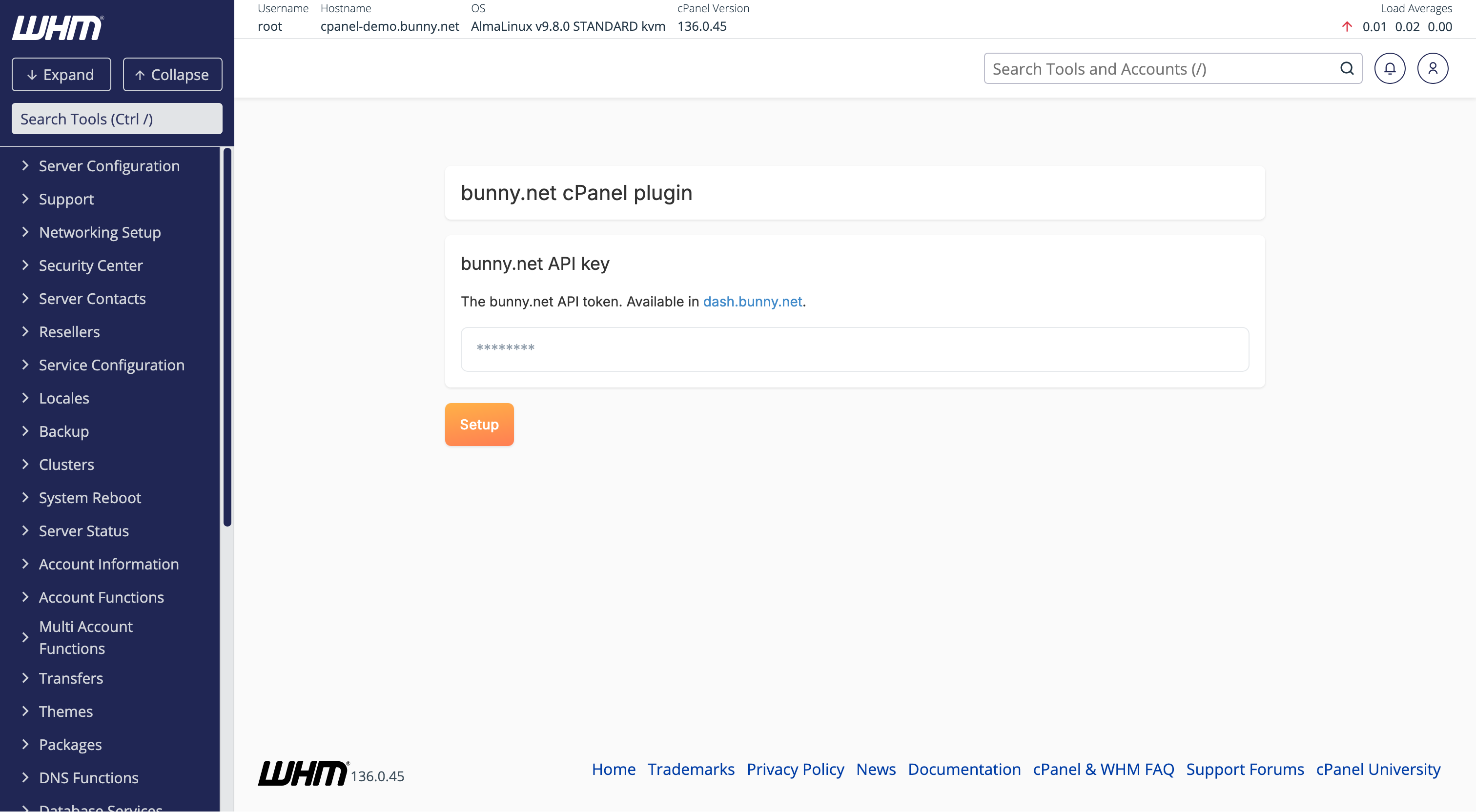Click the root username text
This screenshot has height=812, width=1476.
click(270, 26)
